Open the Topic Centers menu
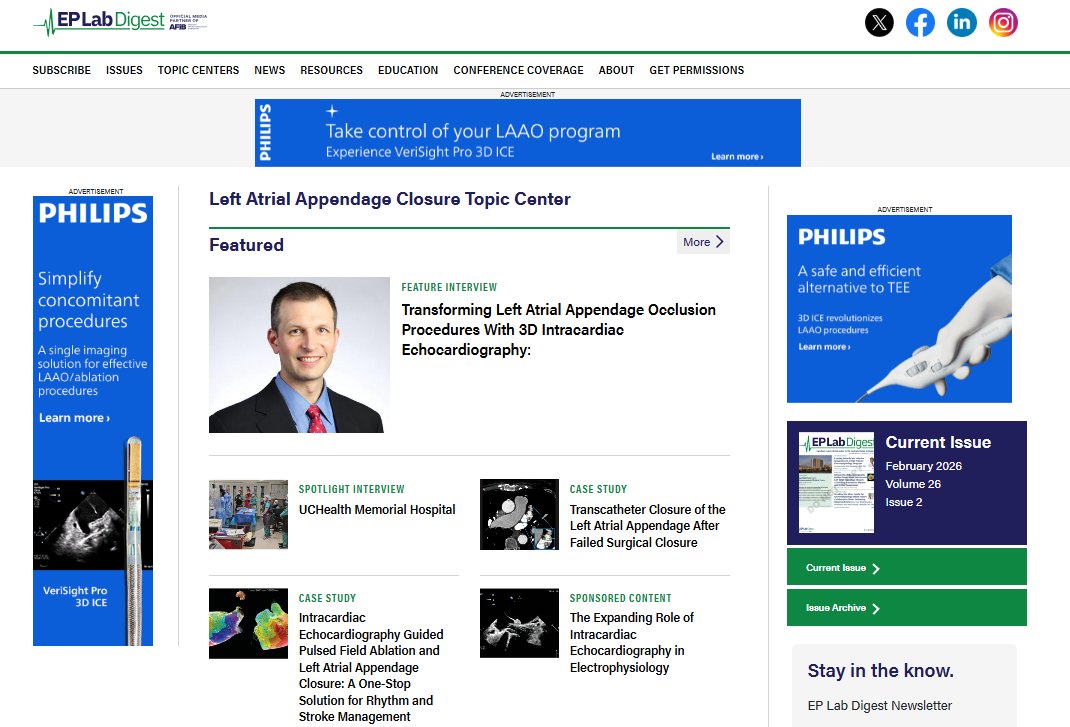The height and width of the screenshot is (727, 1070). pos(199,70)
